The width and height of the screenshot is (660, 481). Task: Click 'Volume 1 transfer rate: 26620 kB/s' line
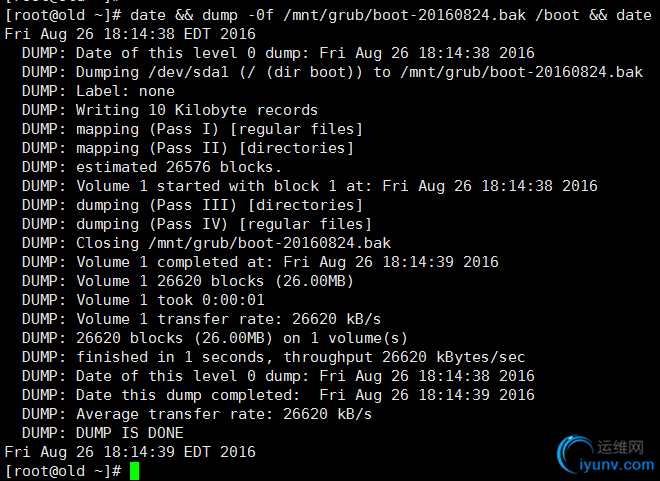[201, 319]
